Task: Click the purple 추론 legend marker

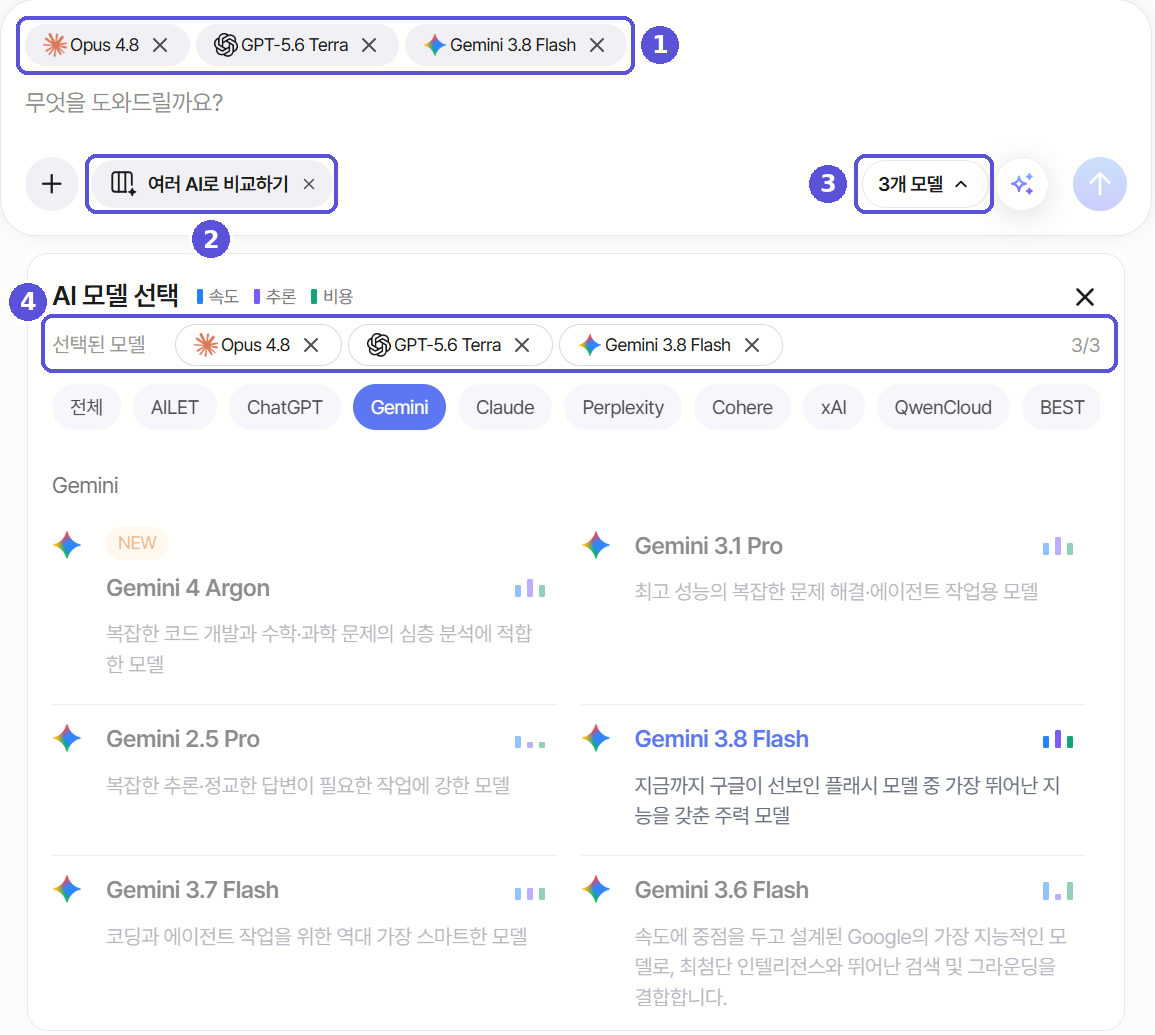Action: click(256, 297)
